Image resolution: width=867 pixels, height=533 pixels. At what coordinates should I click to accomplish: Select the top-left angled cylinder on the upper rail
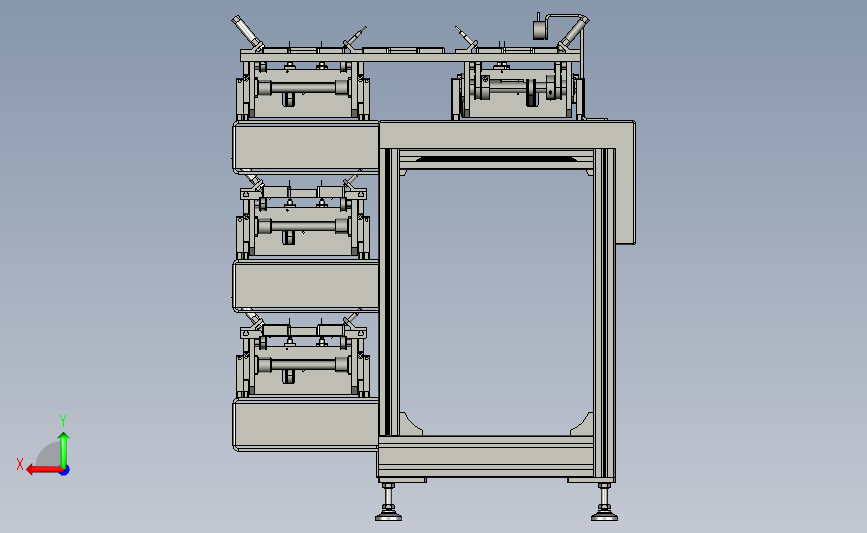coord(247,32)
